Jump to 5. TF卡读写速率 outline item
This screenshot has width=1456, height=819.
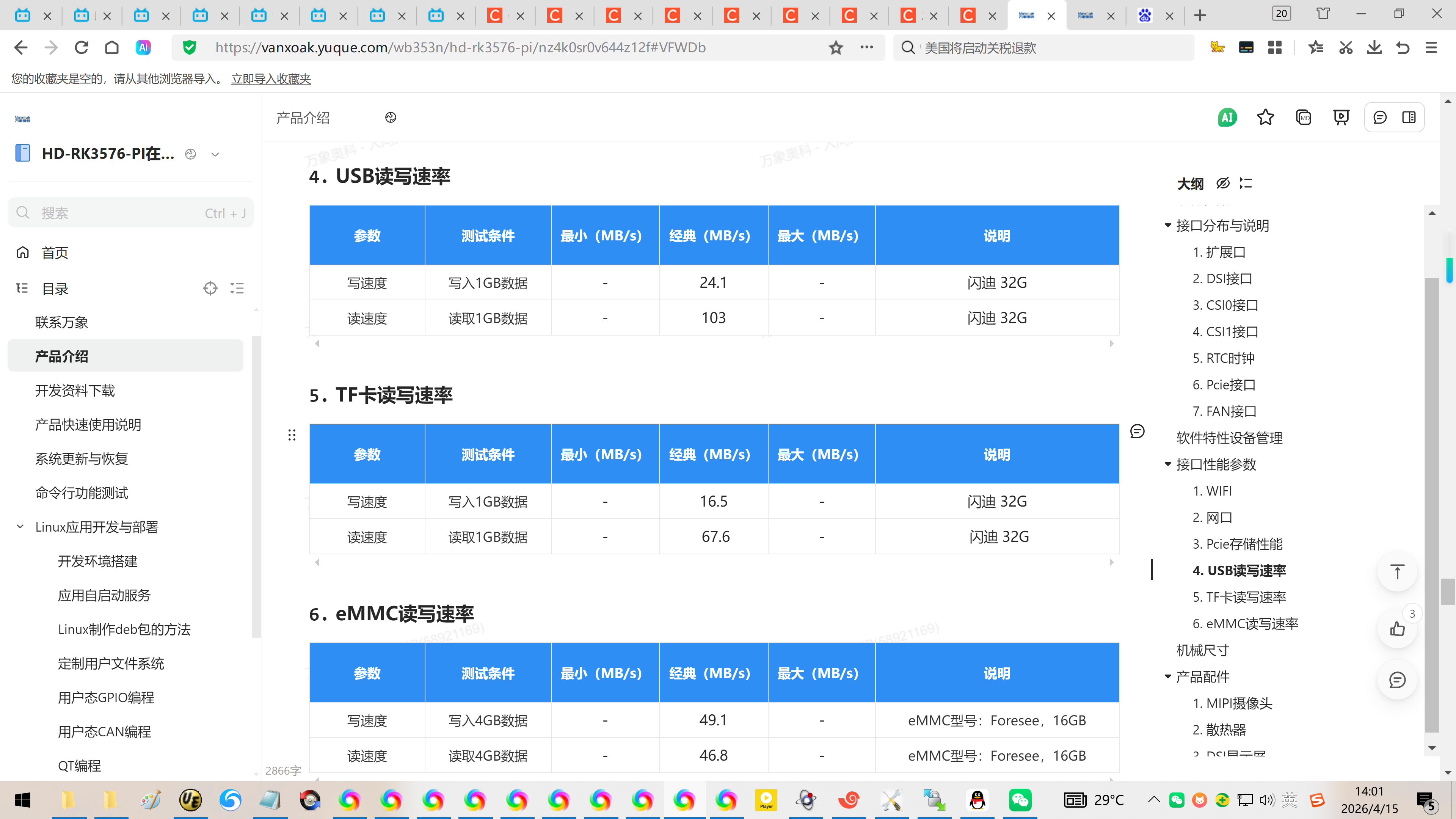tap(1239, 597)
